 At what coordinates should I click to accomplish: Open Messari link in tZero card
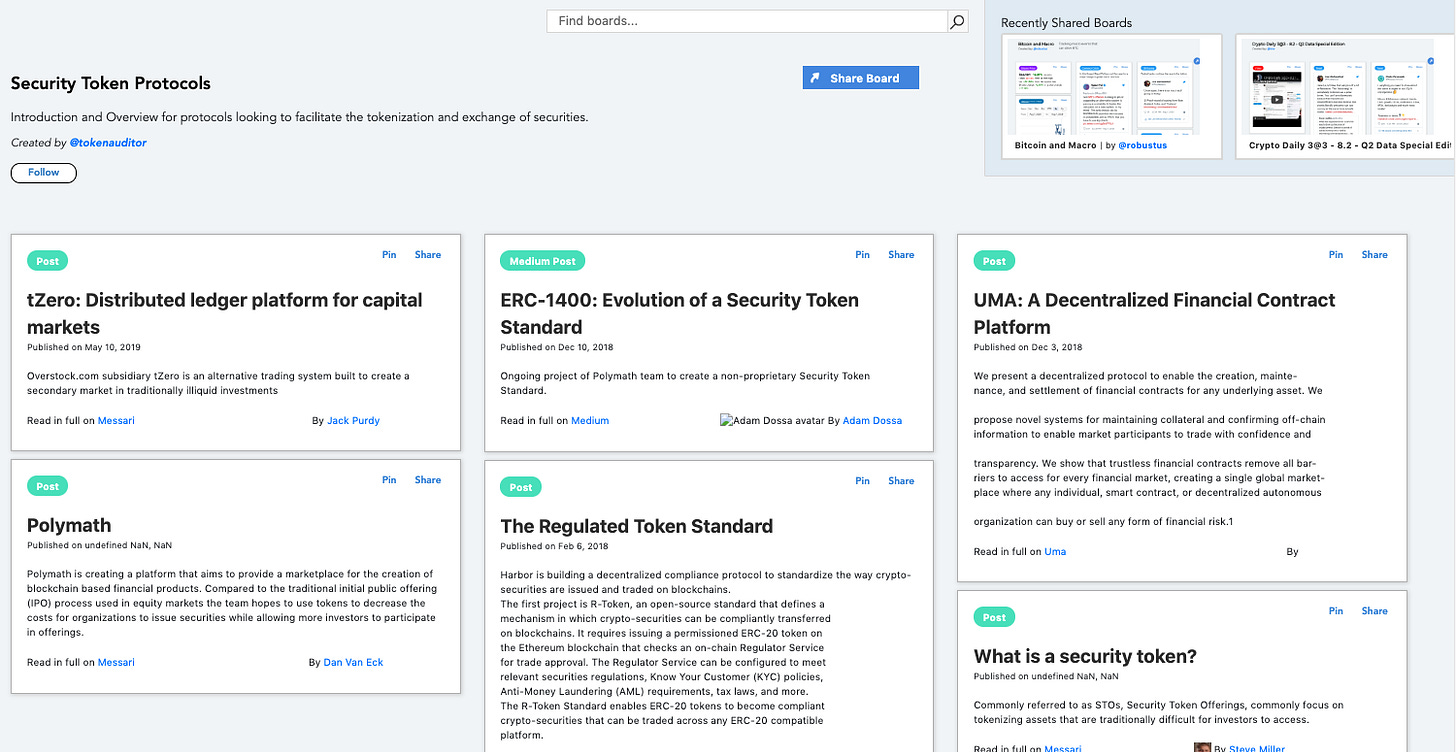pyautogui.click(x=116, y=421)
